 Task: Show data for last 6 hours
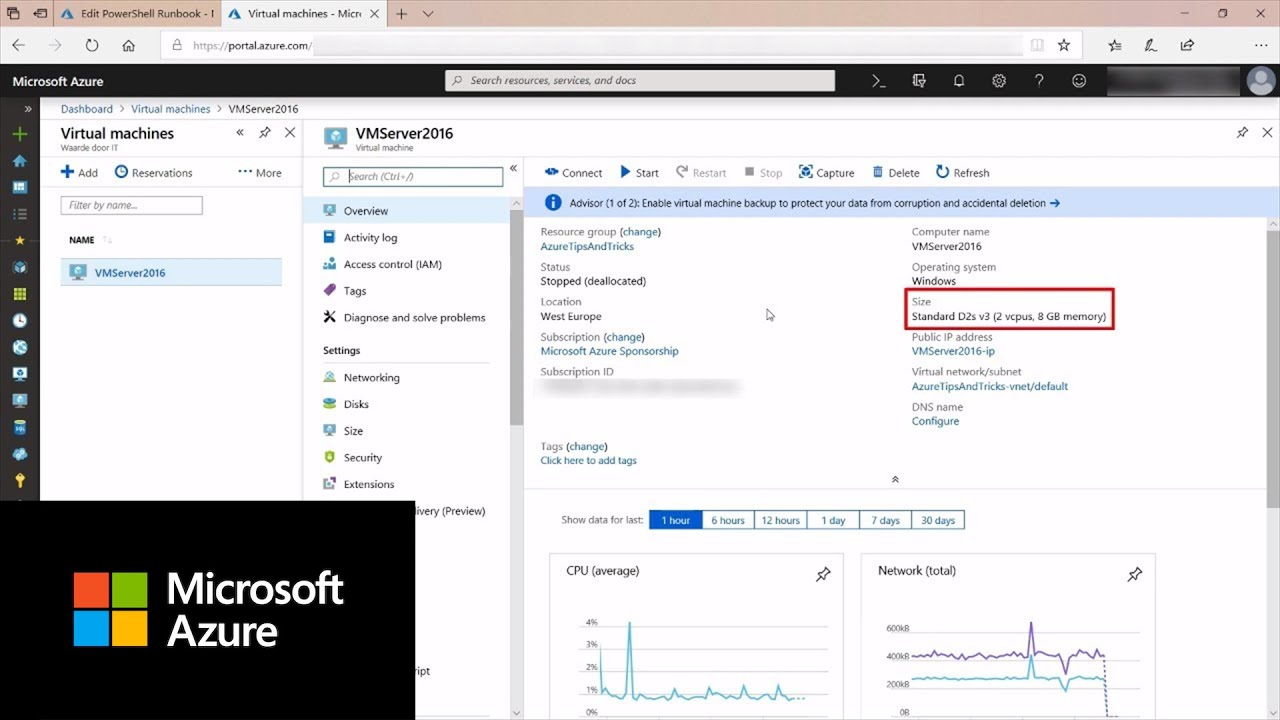click(728, 520)
